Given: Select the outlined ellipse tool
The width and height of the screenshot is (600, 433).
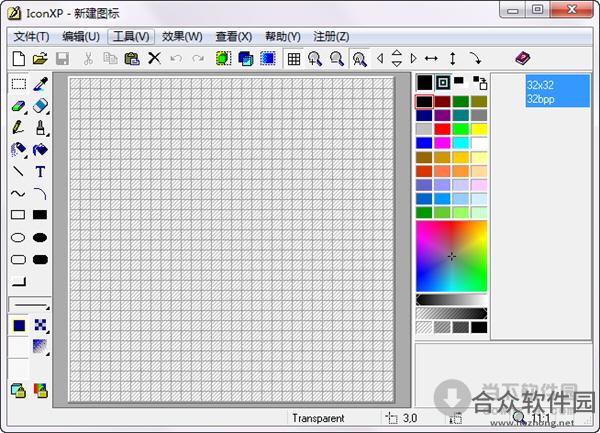Looking at the screenshot, I should point(18,238).
